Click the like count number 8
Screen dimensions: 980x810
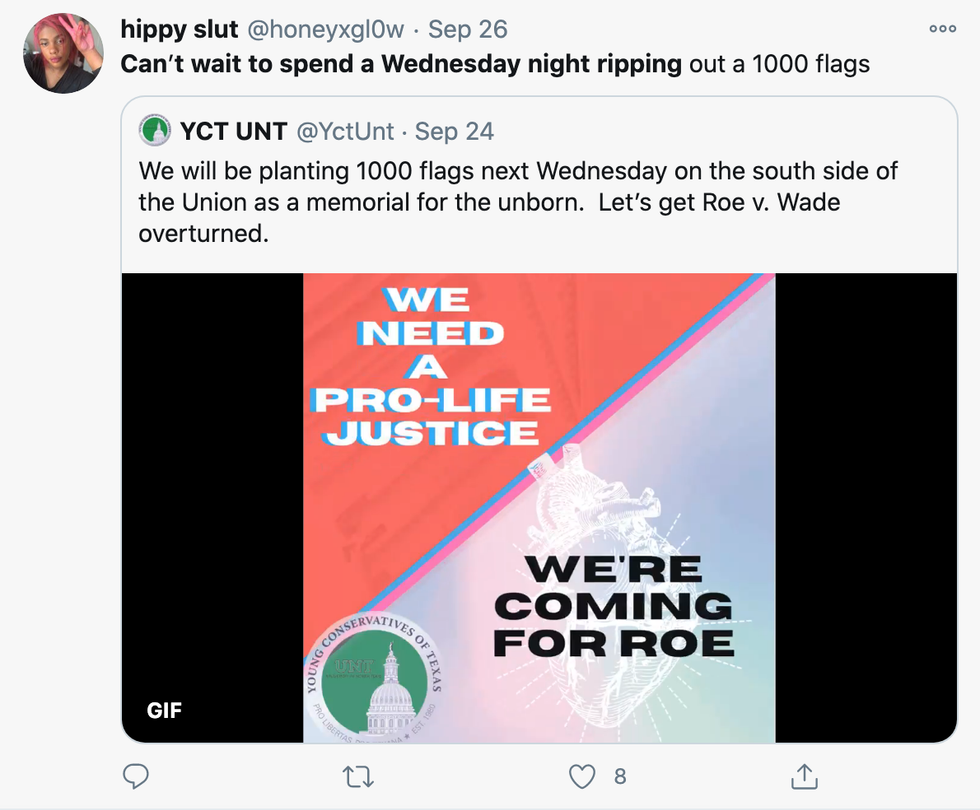click(620, 776)
